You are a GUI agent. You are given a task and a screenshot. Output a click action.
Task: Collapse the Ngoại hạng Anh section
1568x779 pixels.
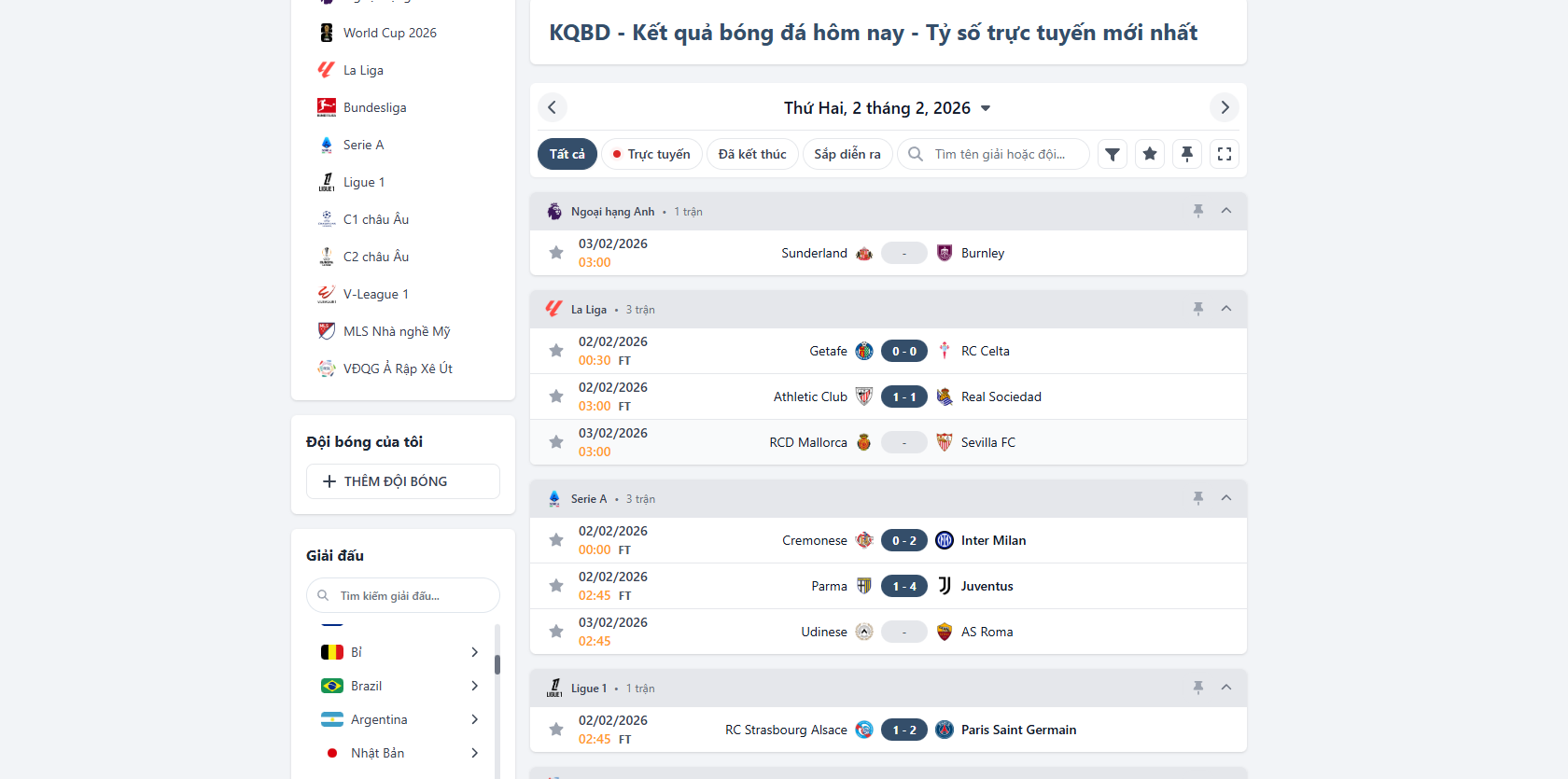click(1226, 211)
